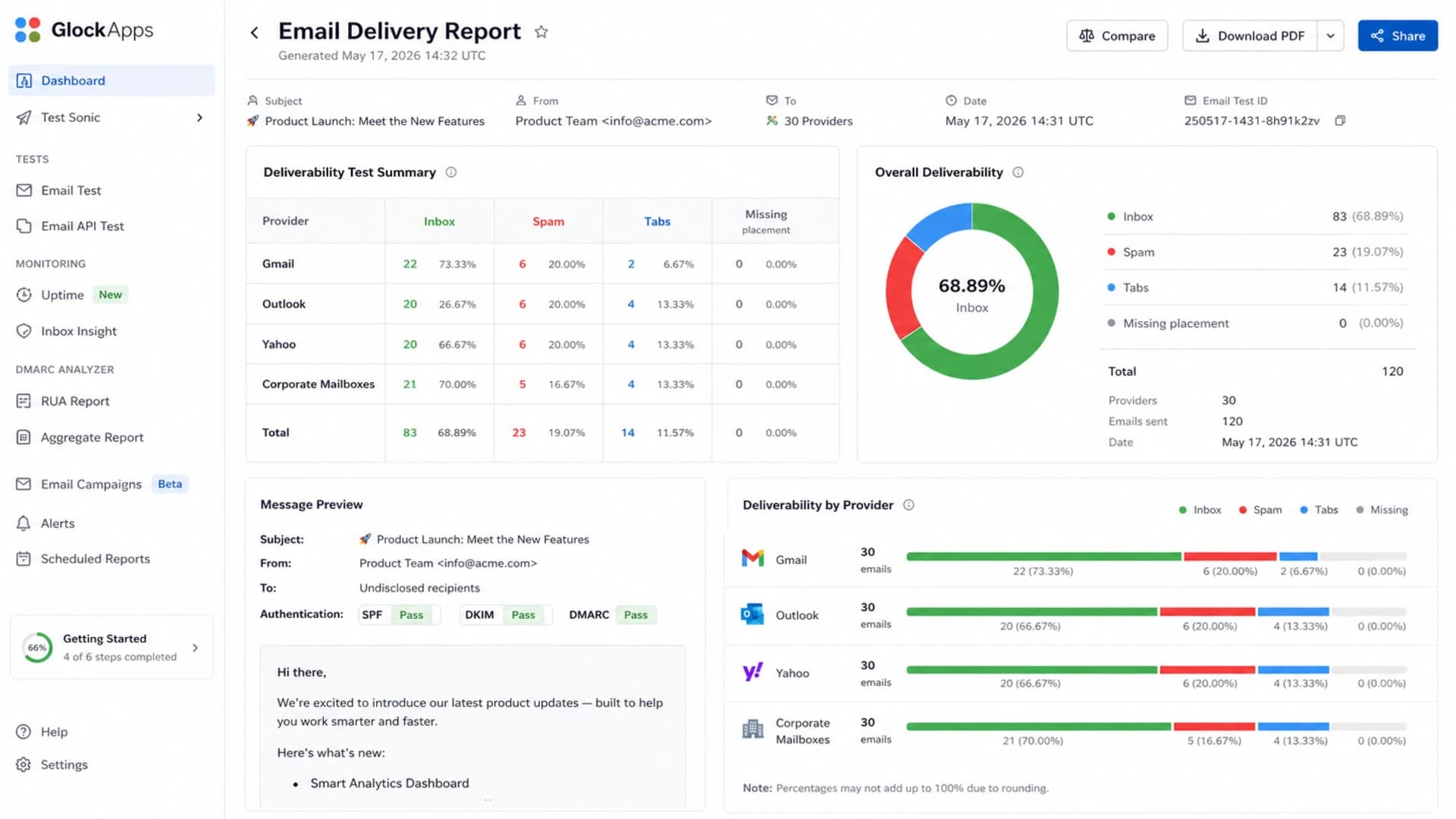Open the Download PDF dropdown arrow
This screenshot has width=1456, height=819.
pos(1330,36)
